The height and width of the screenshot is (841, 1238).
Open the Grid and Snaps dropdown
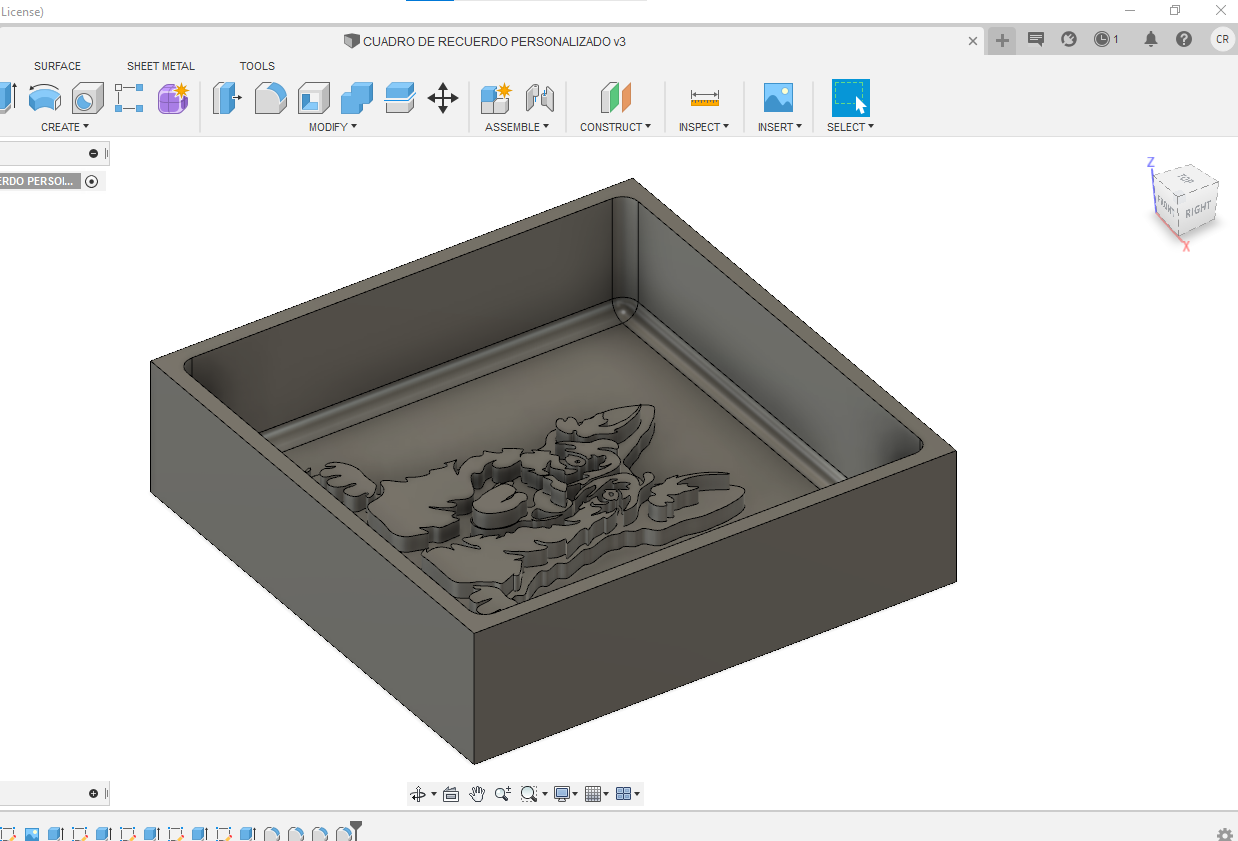pos(597,794)
